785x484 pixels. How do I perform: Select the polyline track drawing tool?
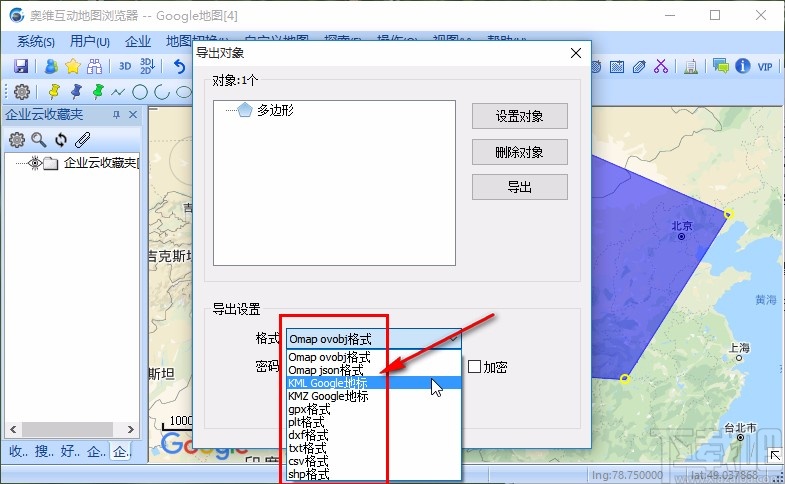[118, 92]
